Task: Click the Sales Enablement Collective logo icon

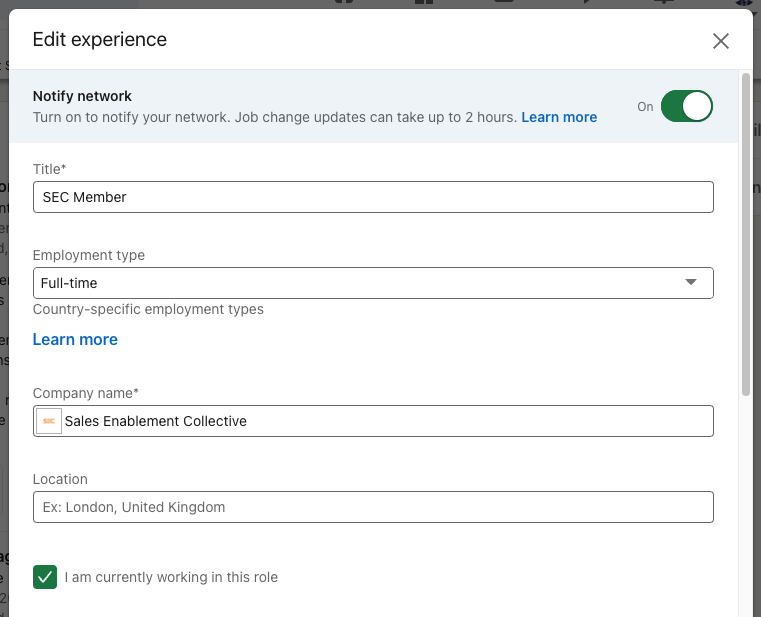Action: click(x=48, y=421)
